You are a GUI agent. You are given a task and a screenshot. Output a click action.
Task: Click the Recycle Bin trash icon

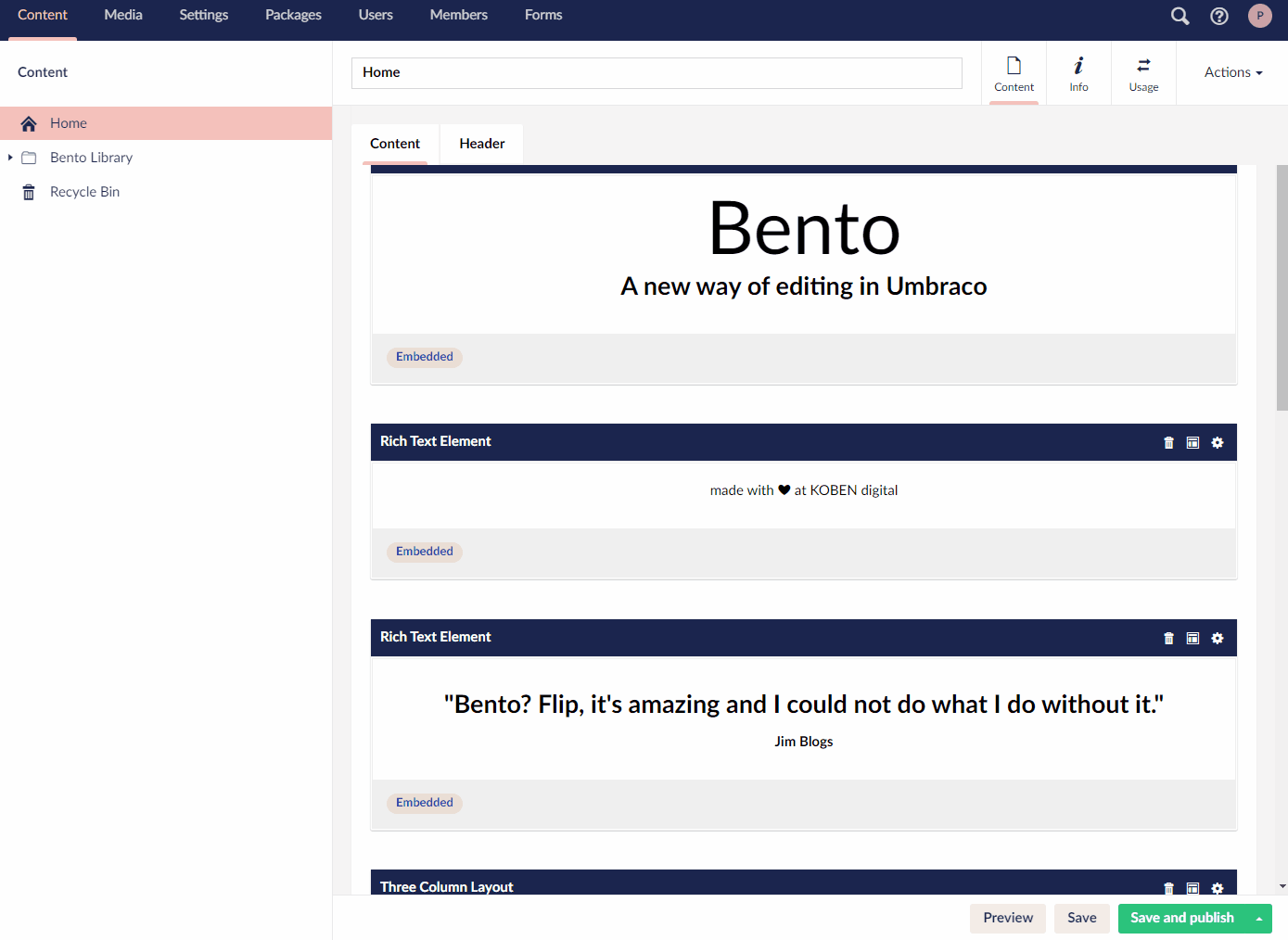[29, 192]
